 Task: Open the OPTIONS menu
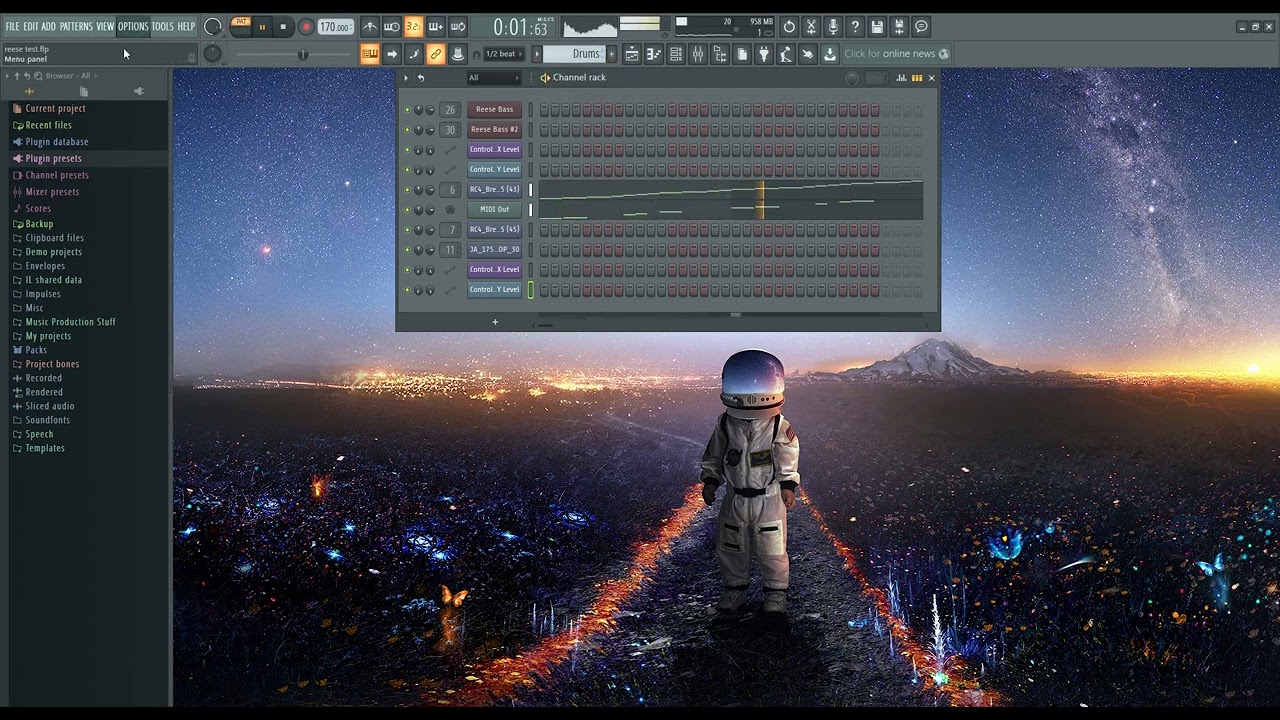coord(132,27)
